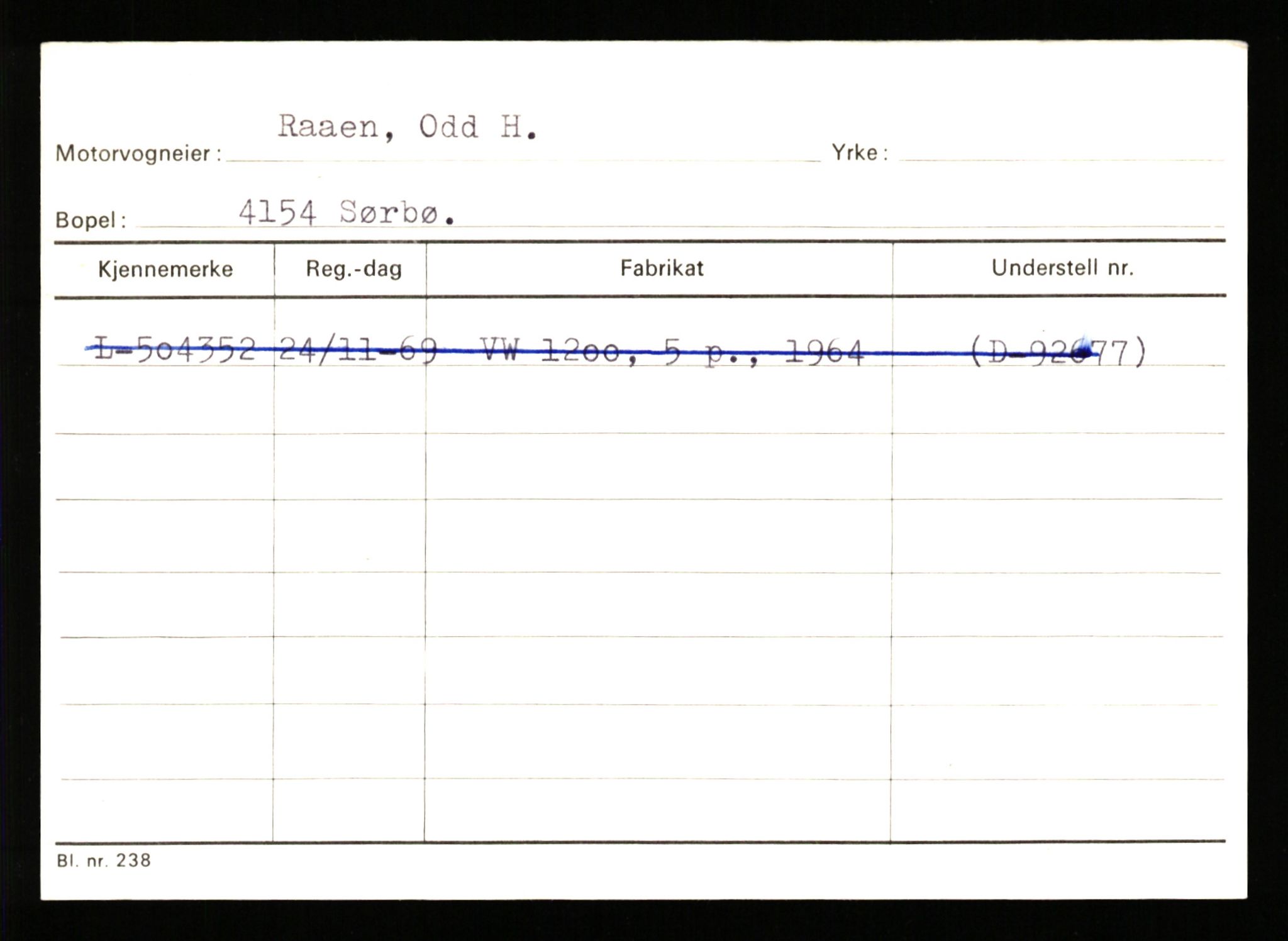Click the owner name 'Raaen, Odd H.'
1288x941 pixels.
[x=408, y=128]
